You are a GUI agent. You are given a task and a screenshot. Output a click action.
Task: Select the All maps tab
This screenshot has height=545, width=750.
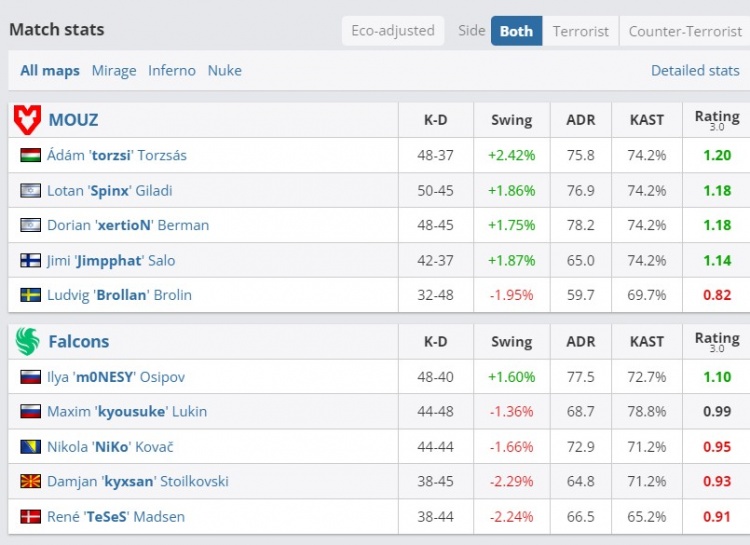tap(50, 71)
